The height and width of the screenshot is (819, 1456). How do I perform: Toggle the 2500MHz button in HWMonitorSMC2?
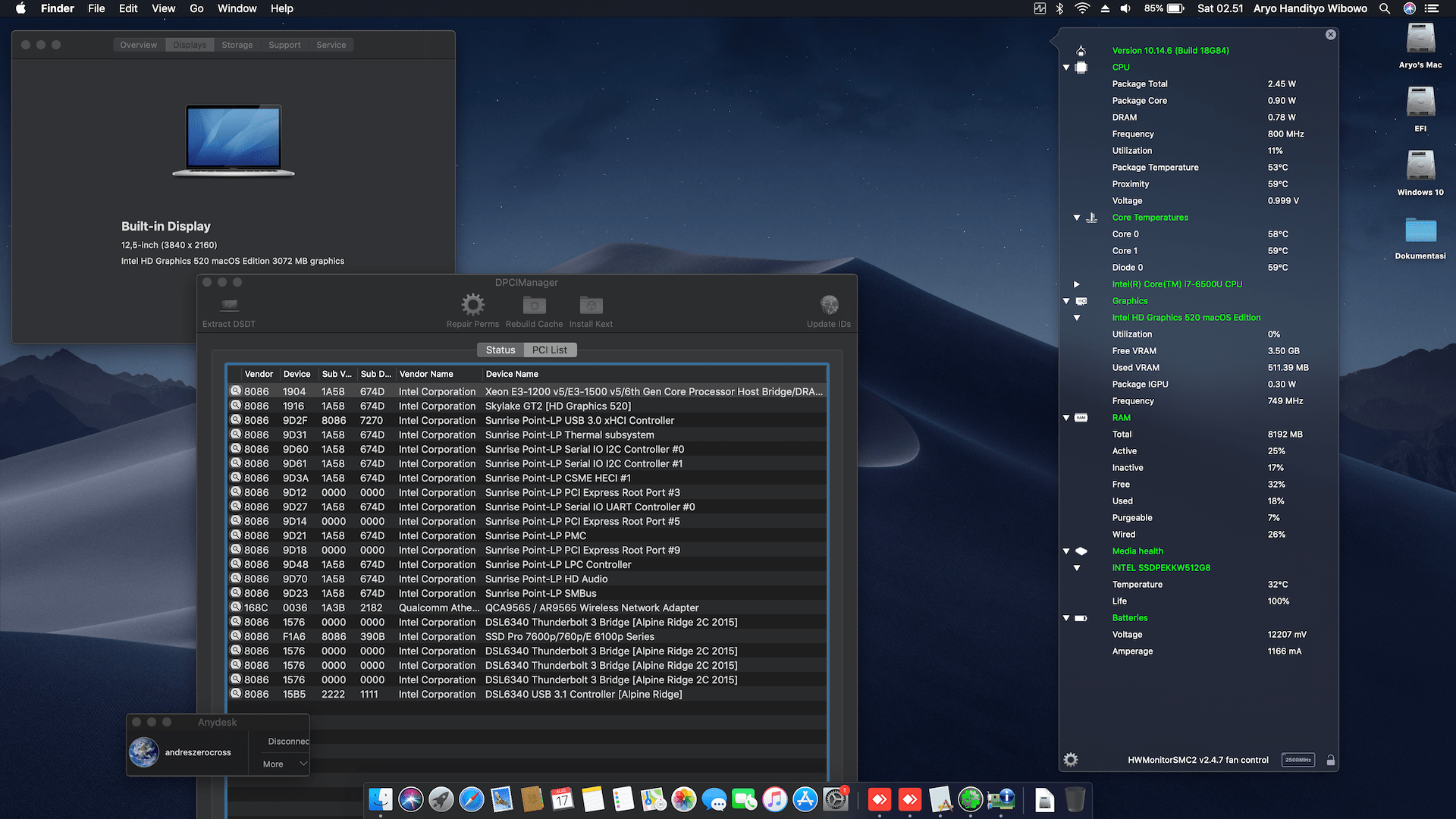click(x=1298, y=760)
